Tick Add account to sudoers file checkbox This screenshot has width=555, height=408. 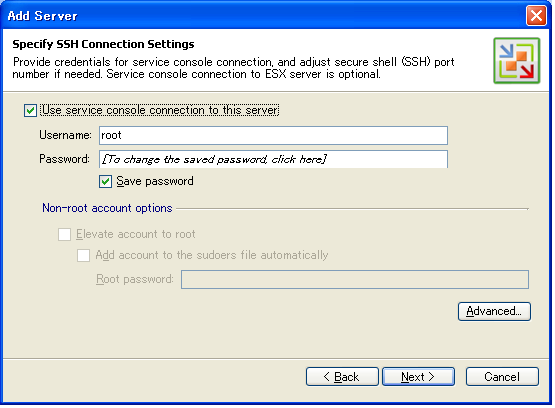[84, 255]
